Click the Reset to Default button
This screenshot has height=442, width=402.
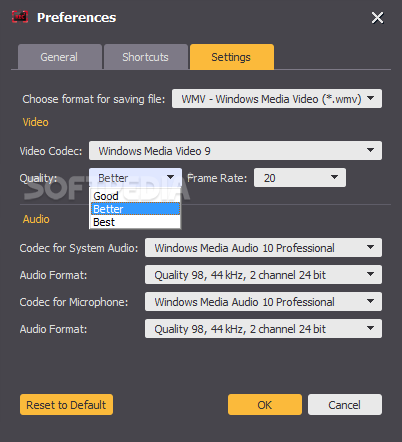pyautogui.click(x=66, y=405)
